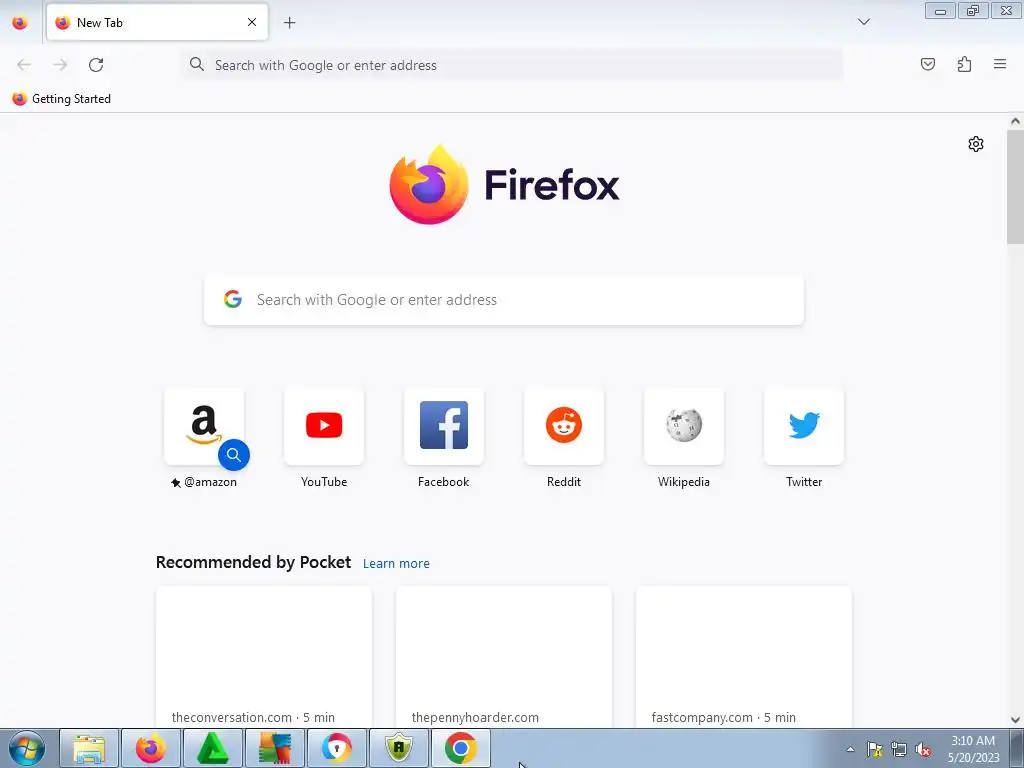The width and height of the screenshot is (1024, 768).
Task: Click the Google logo in the page search box
Action: 233,299
